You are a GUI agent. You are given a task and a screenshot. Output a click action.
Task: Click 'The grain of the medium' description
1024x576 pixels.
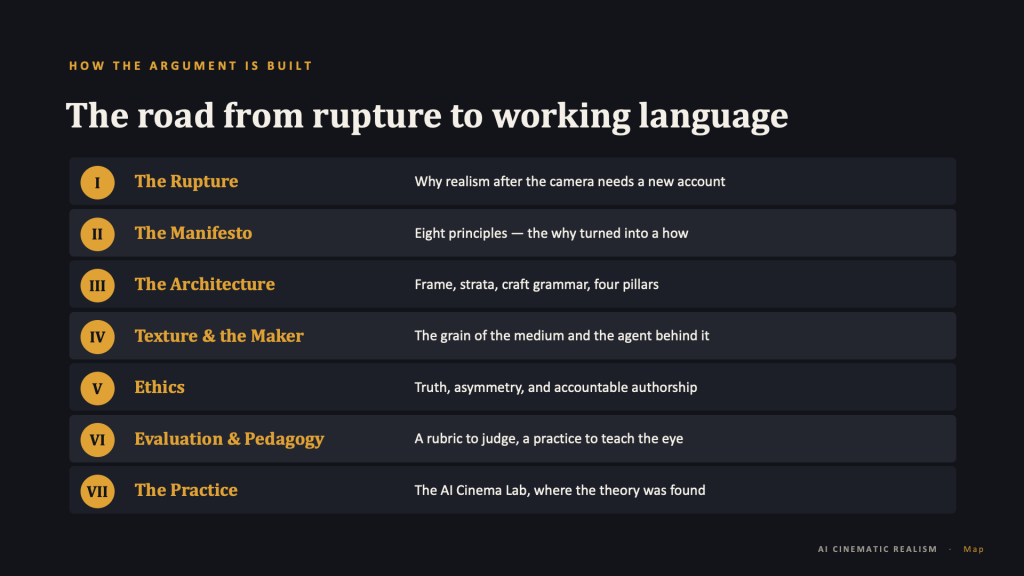(x=562, y=336)
